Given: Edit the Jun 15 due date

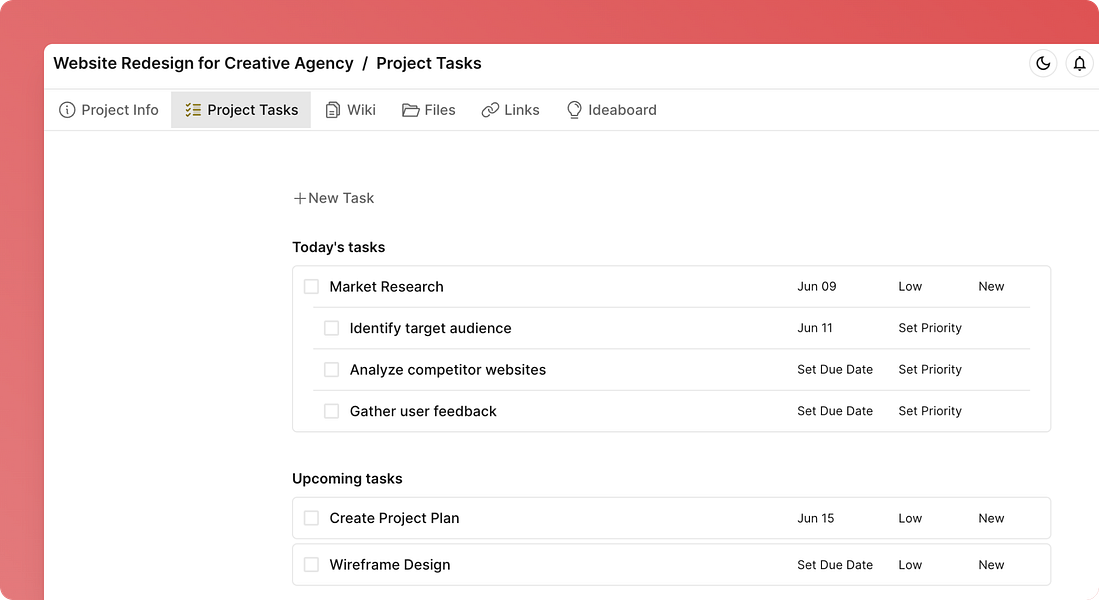Looking at the screenshot, I should coord(816,518).
